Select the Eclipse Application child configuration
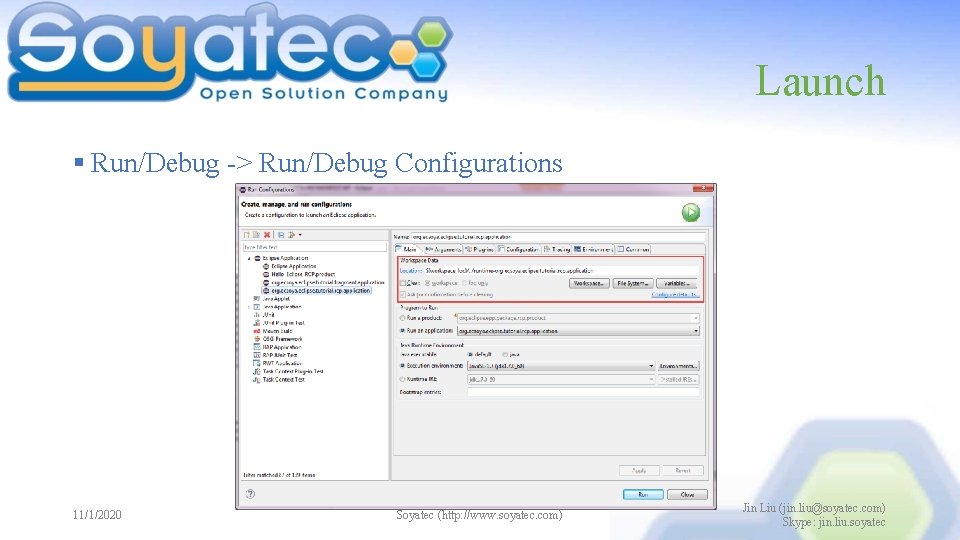 293,266
